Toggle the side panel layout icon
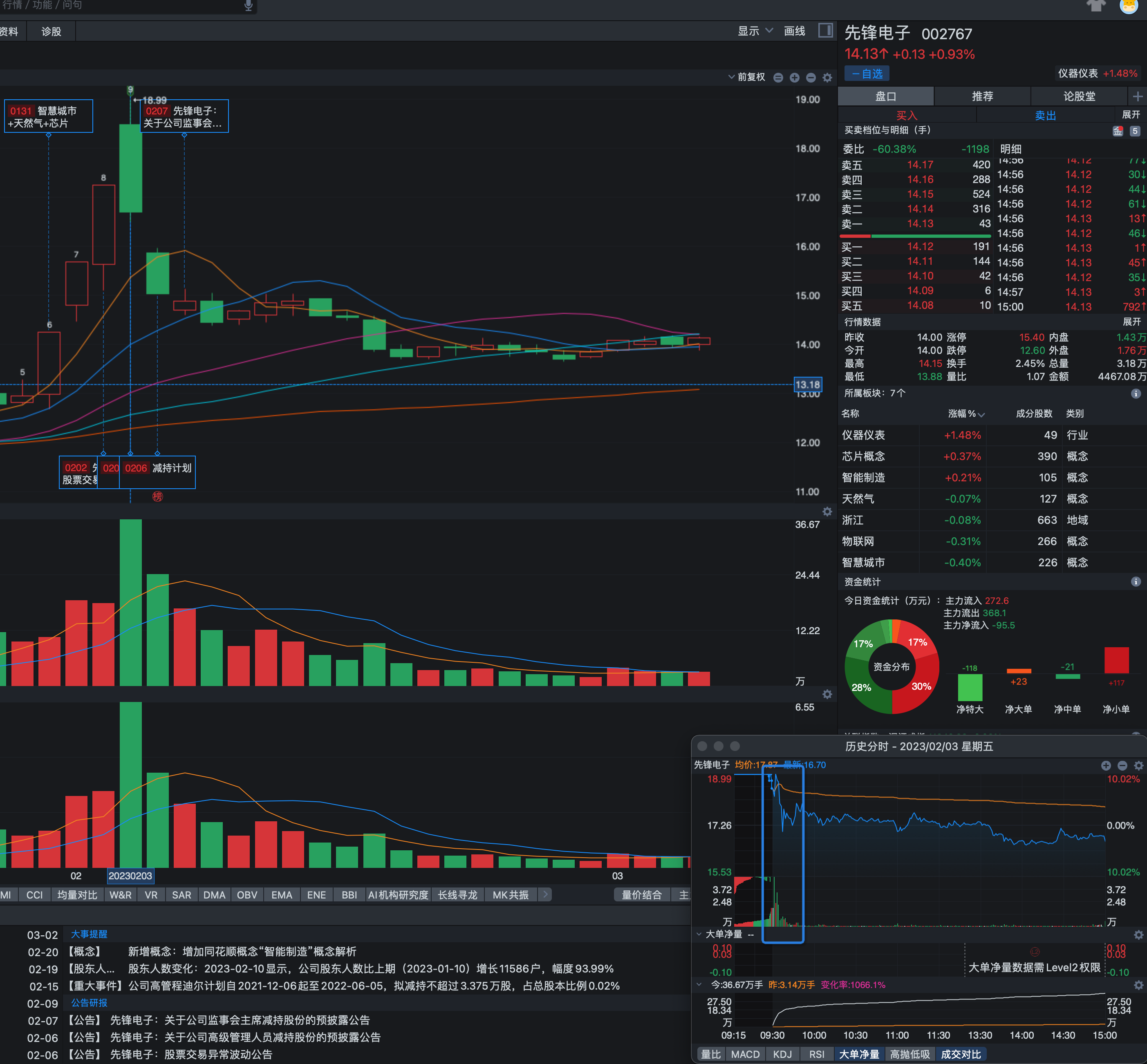 pyautogui.click(x=825, y=31)
